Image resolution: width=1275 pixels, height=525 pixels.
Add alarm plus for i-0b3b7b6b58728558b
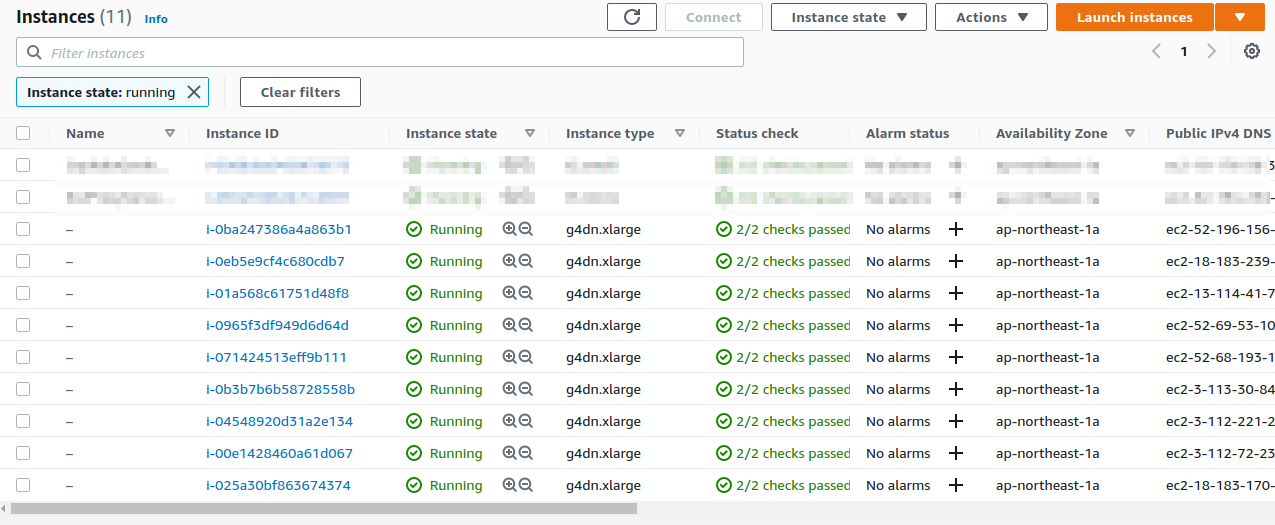coord(956,389)
